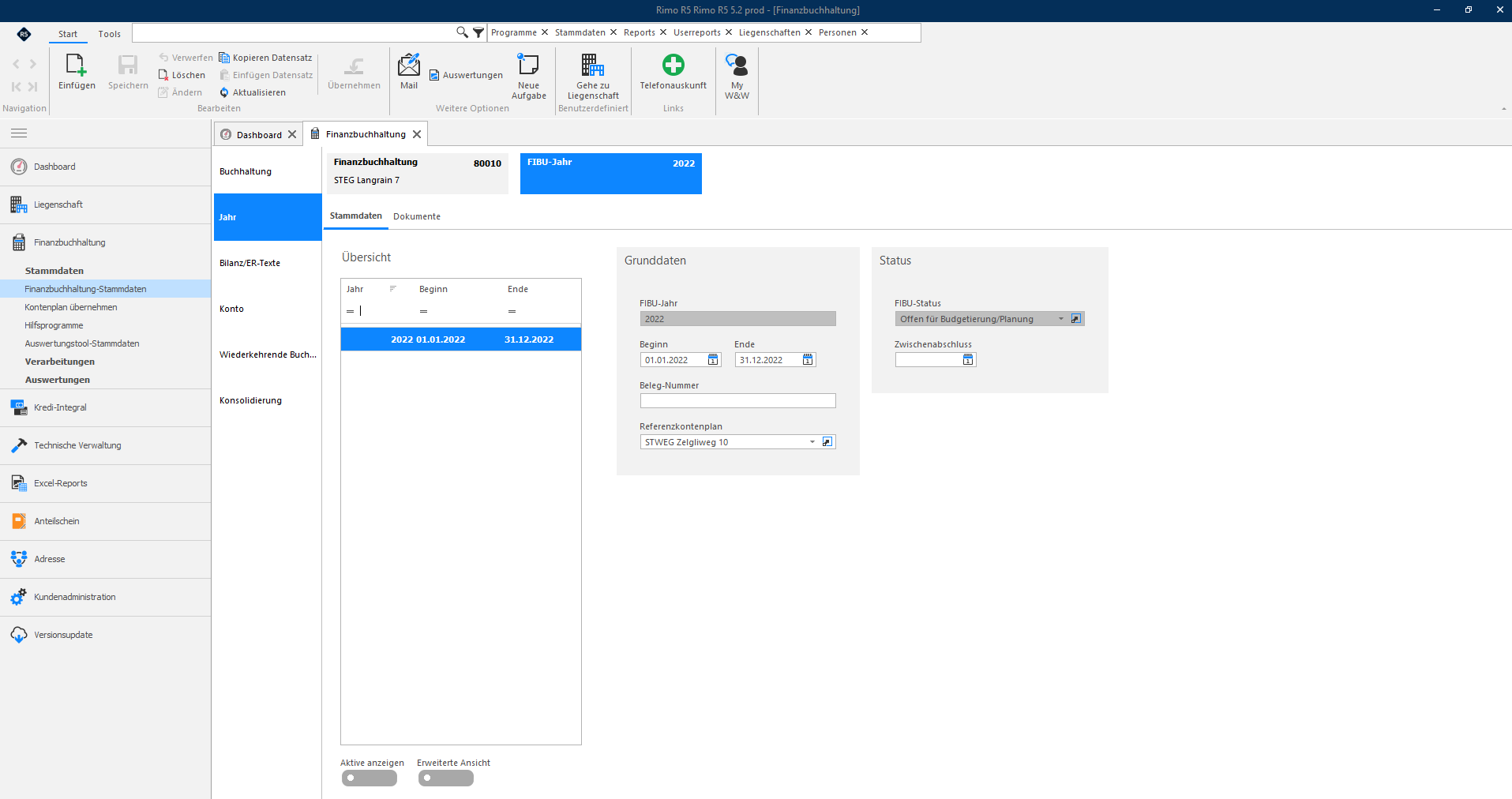
Task: Switch to the Dokumente tab
Action: click(417, 216)
